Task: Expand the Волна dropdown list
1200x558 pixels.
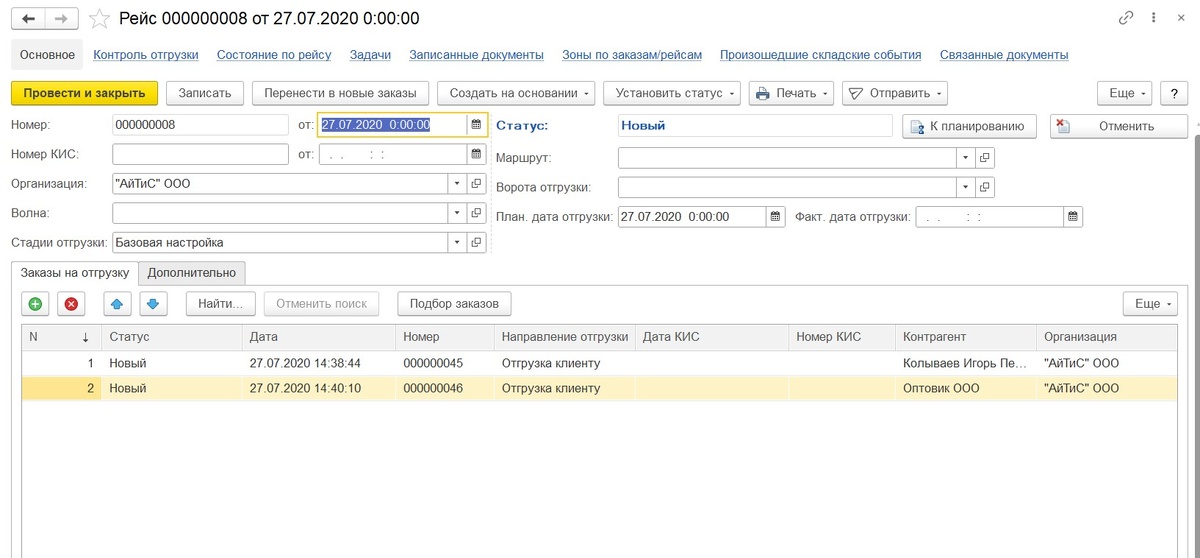Action: pyautogui.click(x=457, y=213)
